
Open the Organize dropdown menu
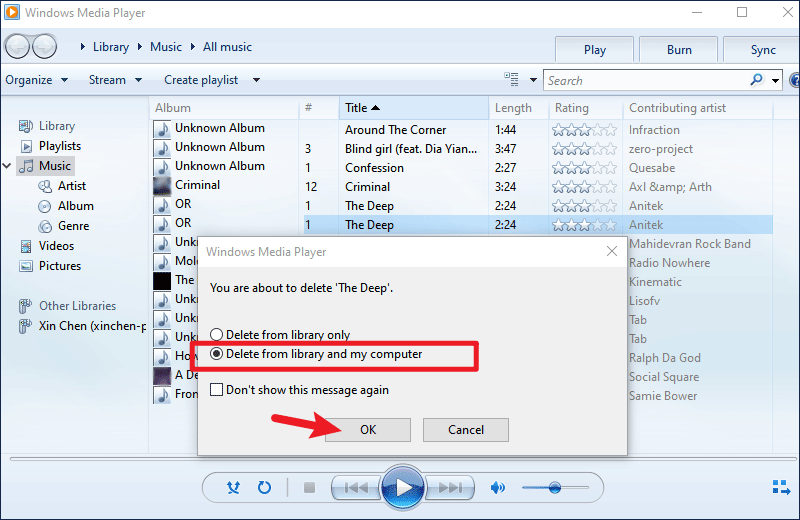click(37, 80)
